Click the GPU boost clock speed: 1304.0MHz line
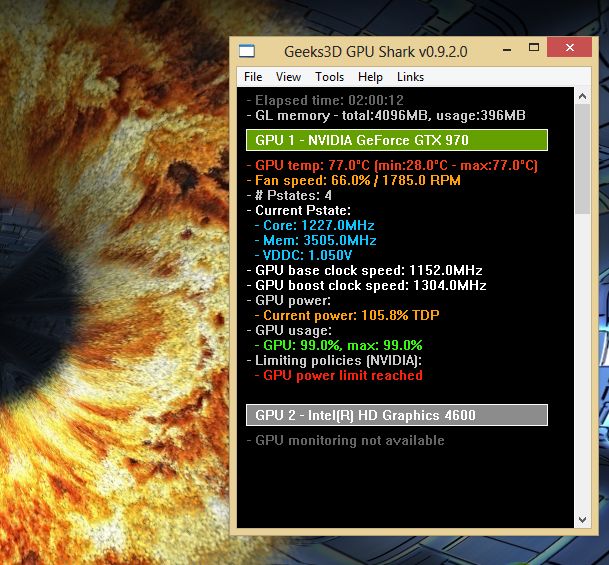609x565 pixels. pos(367,285)
